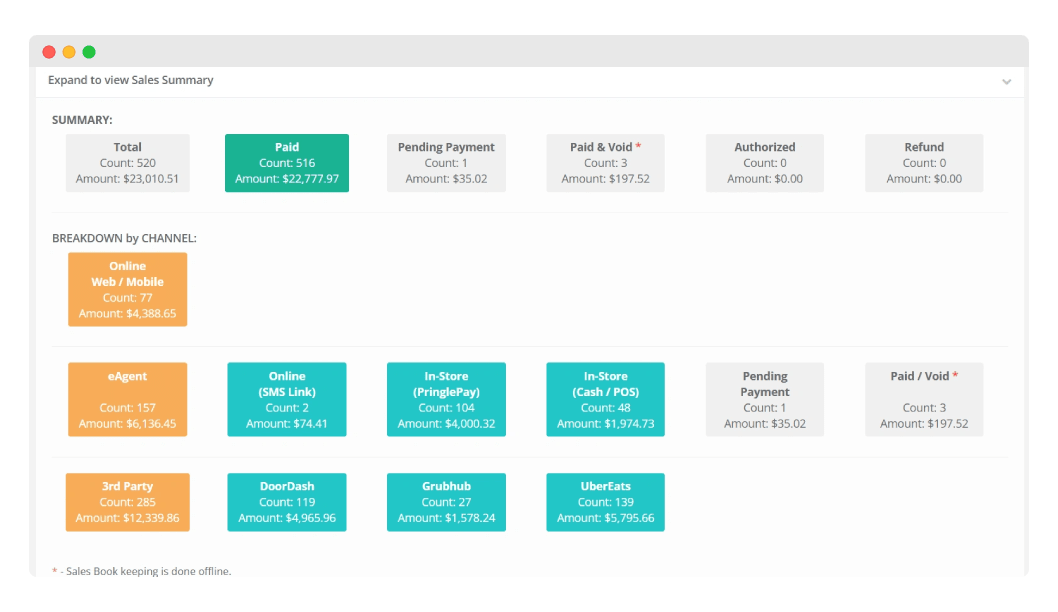Select the In-Store (Cash / POS) tile
1058x612 pixels.
[x=605, y=399]
